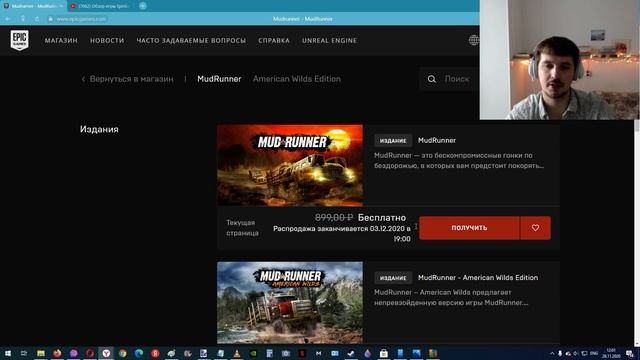640x360 pixels.
Task: Click MudRunner - American Wilds Edition title
Action: (478, 278)
